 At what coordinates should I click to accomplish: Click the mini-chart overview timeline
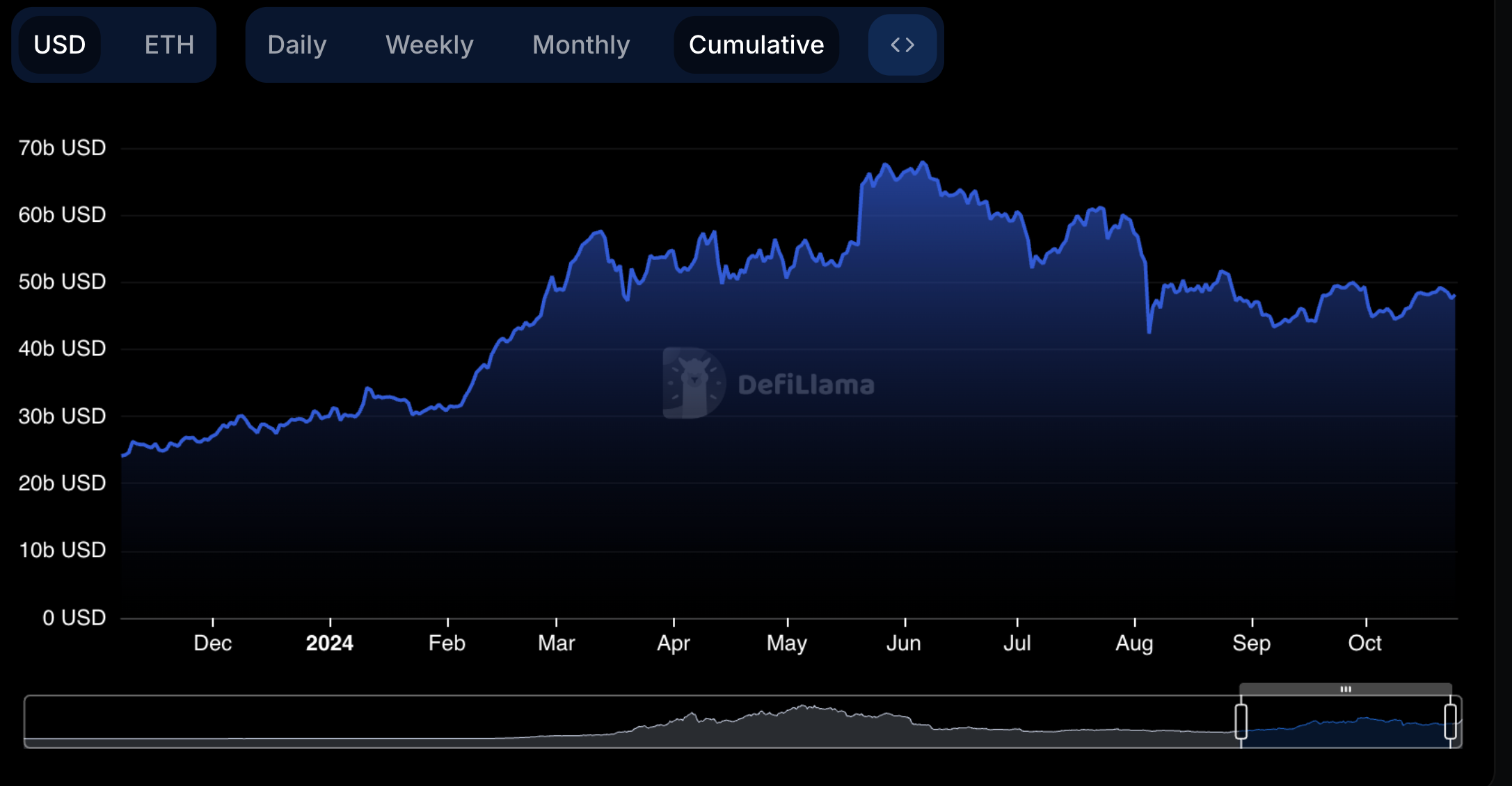coord(626,723)
